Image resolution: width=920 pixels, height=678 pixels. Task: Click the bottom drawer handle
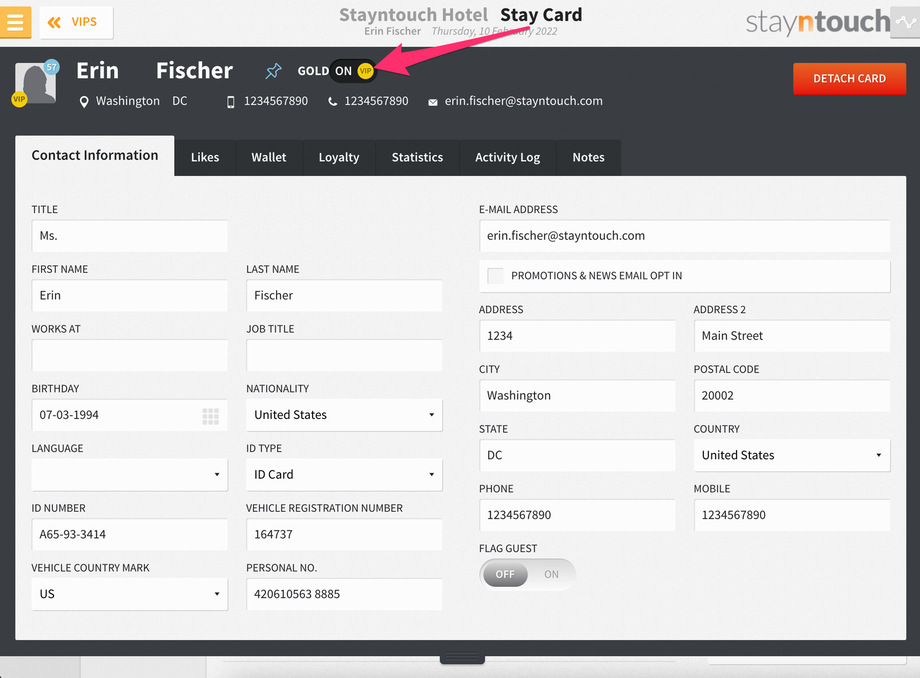(x=462, y=659)
